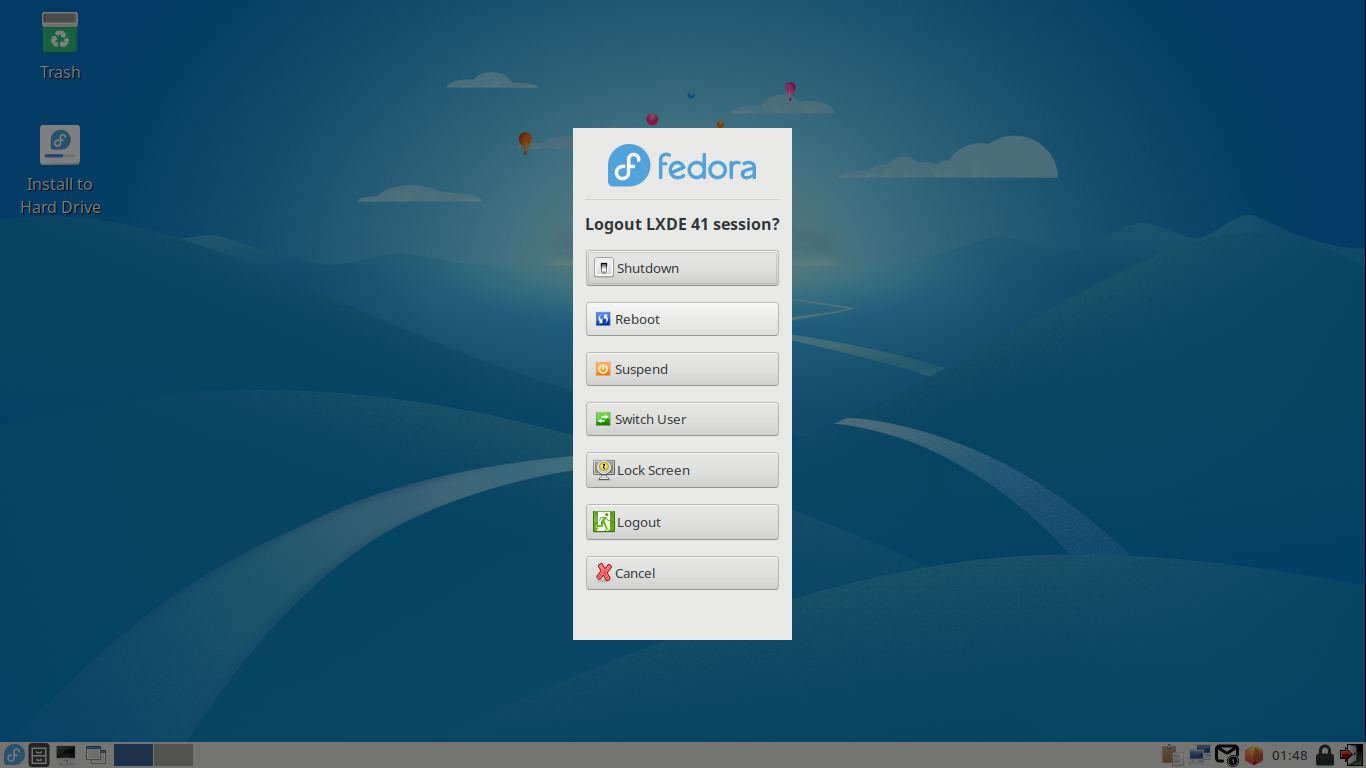Click the logout door icon in the panel
This screenshot has width=1366, height=768.
[1352, 755]
